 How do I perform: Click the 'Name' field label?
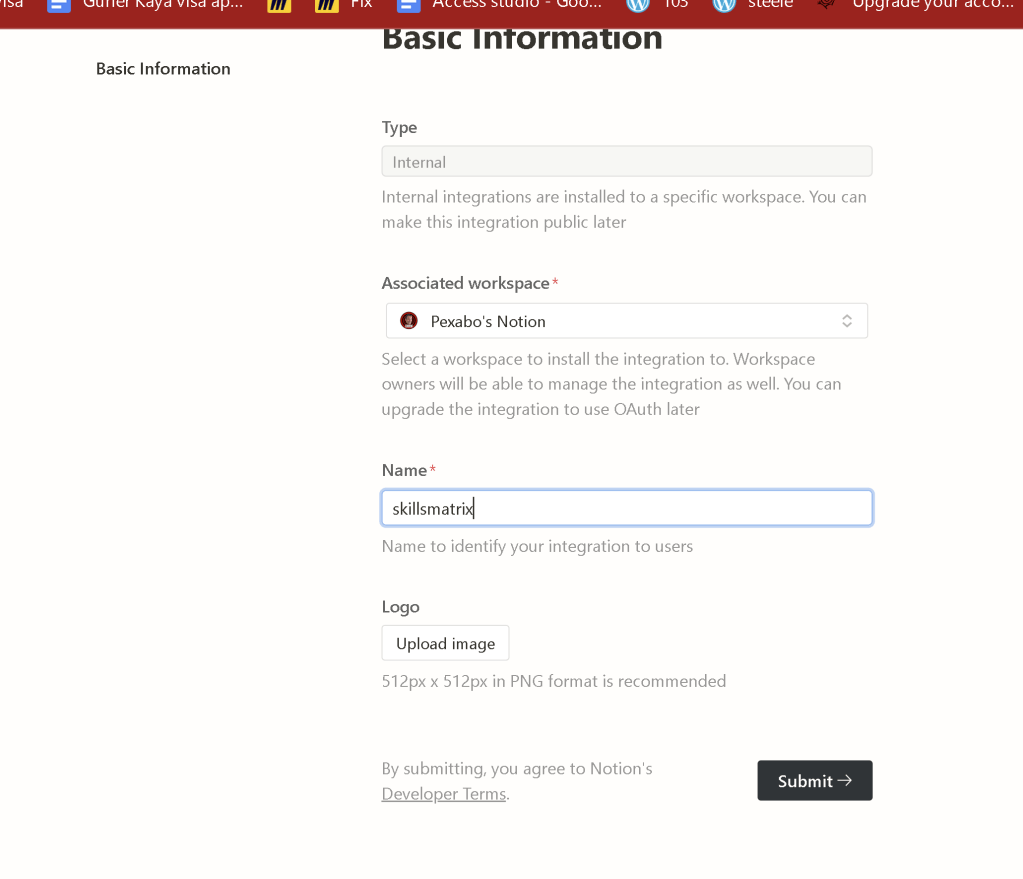pyautogui.click(x=404, y=470)
